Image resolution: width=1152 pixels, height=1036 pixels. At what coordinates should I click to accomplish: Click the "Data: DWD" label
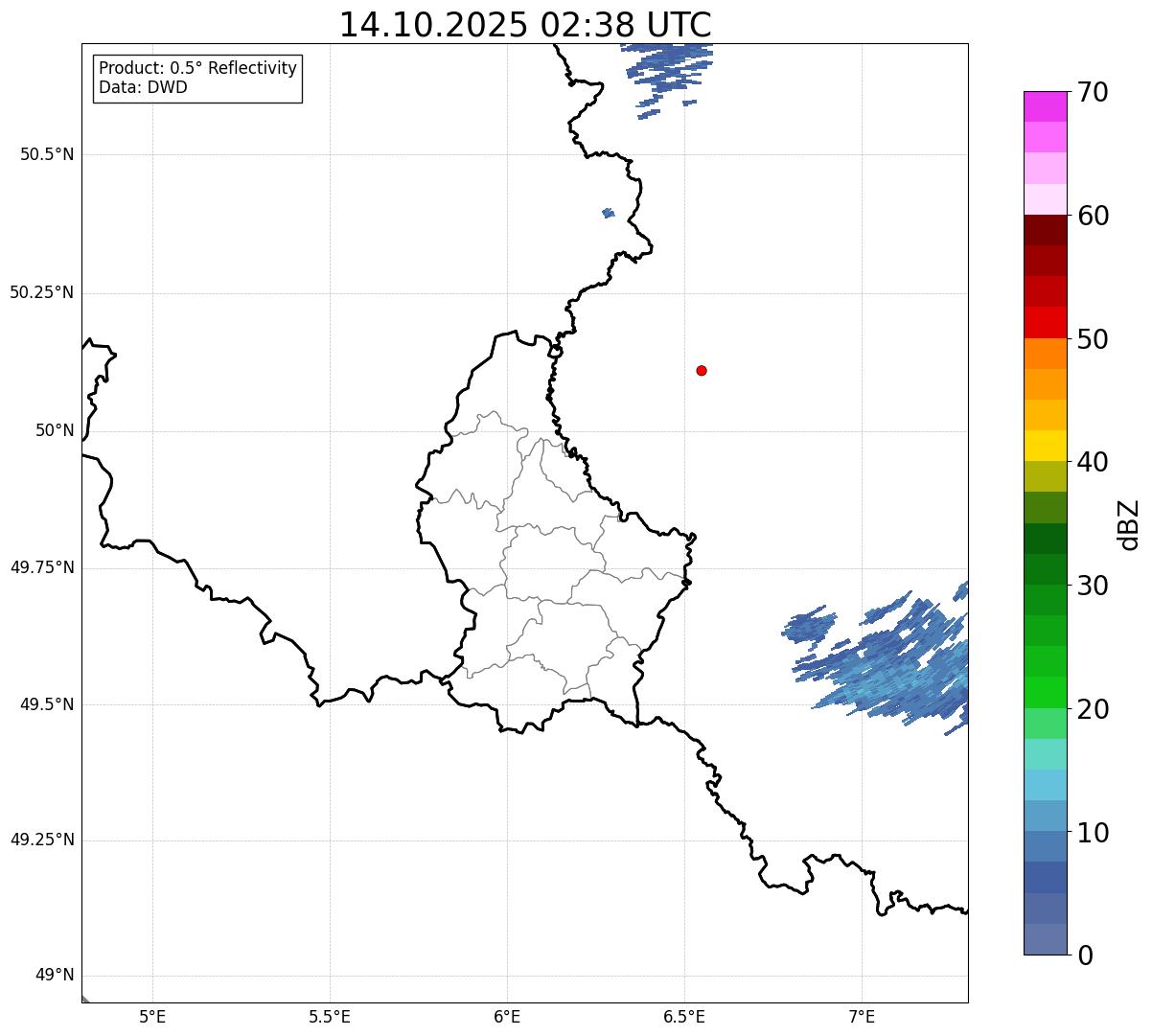click(x=143, y=87)
